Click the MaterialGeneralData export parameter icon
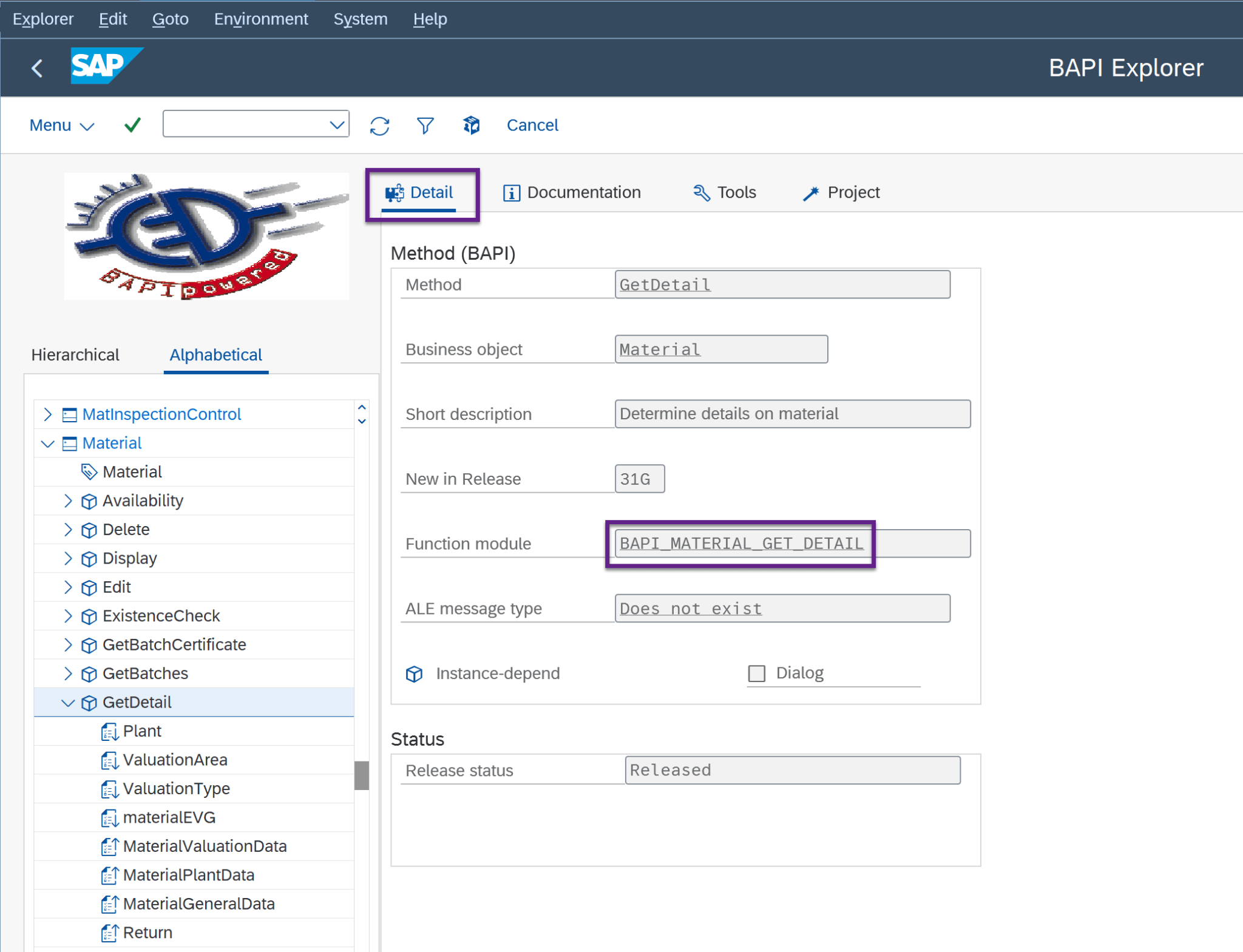The width and height of the screenshot is (1243, 952). pyautogui.click(x=110, y=903)
